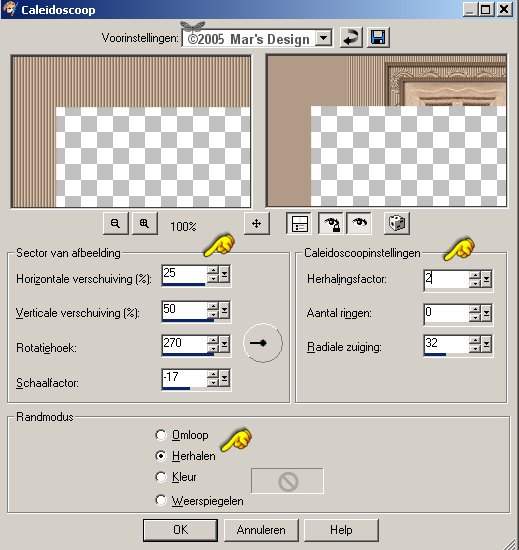Click the OK button
This screenshot has height=550, width=519.
180,530
